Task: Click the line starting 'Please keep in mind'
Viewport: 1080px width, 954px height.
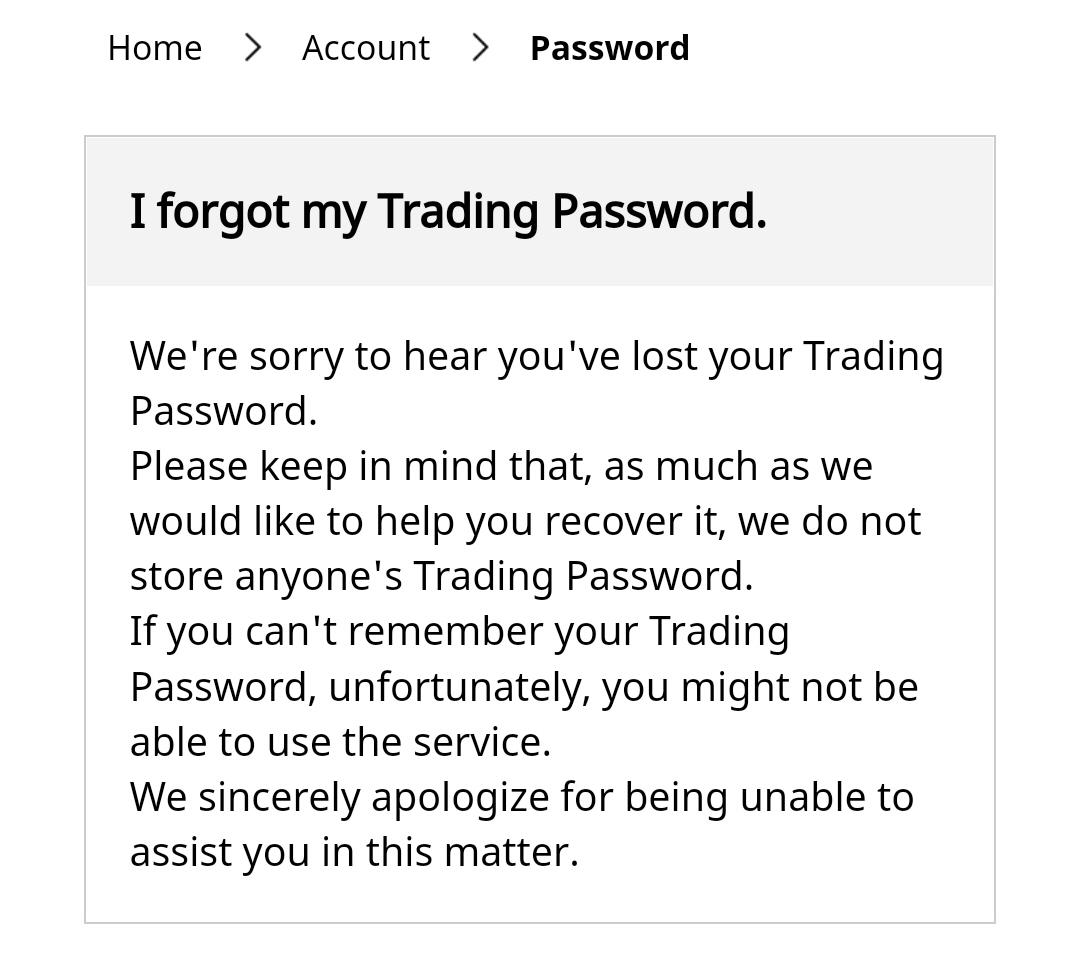Action: coord(501,467)
